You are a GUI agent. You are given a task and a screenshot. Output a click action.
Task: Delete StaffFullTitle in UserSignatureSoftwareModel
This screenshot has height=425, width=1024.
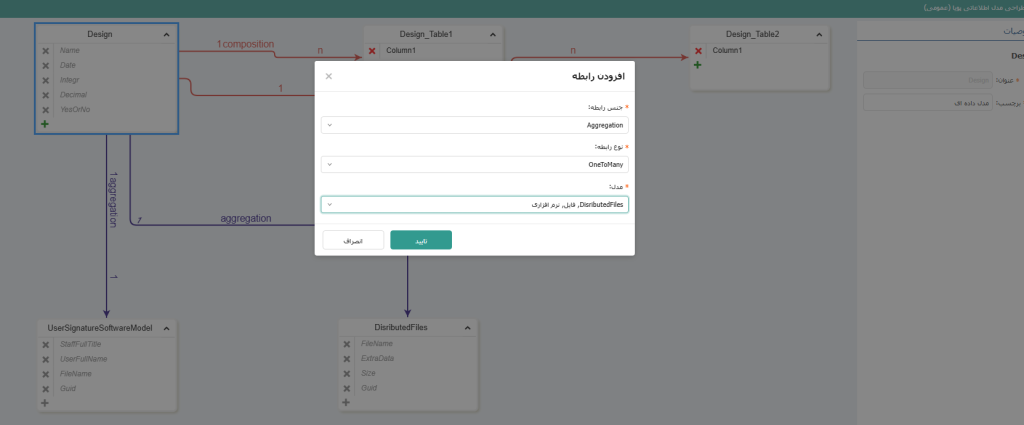[45, 344]
